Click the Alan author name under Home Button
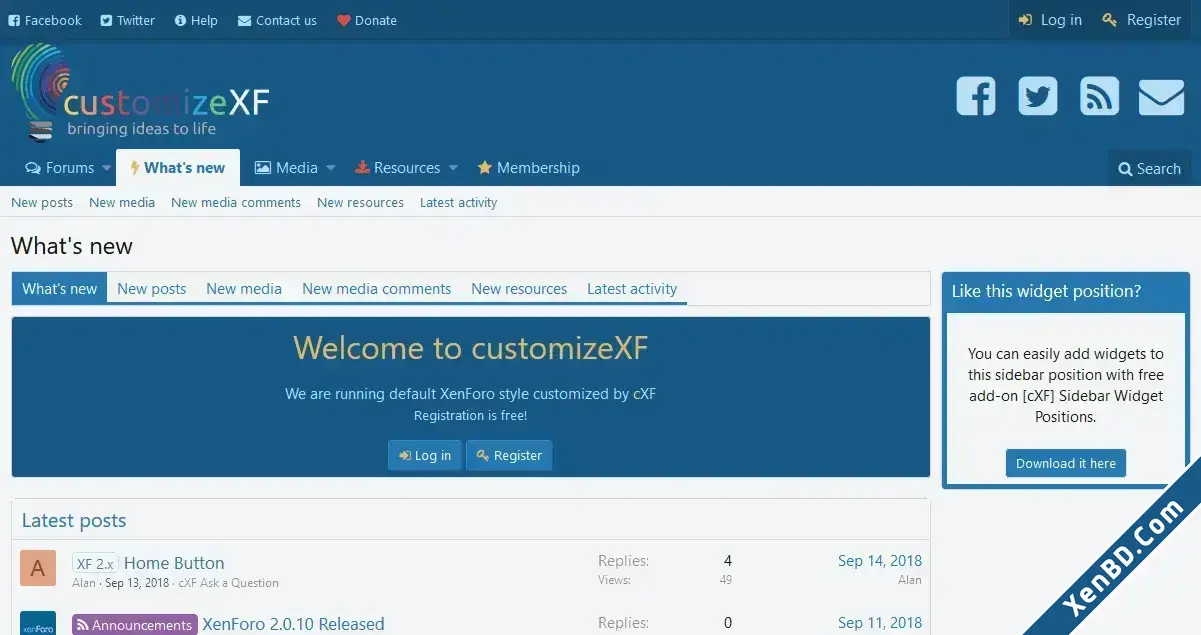 pyautogui.click(x=84, y=583)
